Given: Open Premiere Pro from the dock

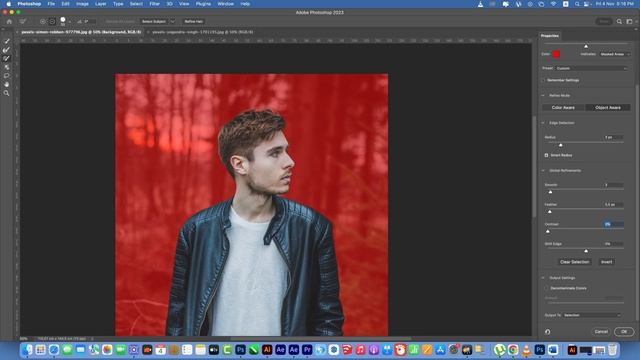Looking at the screenshot, I should pos(307,350).
